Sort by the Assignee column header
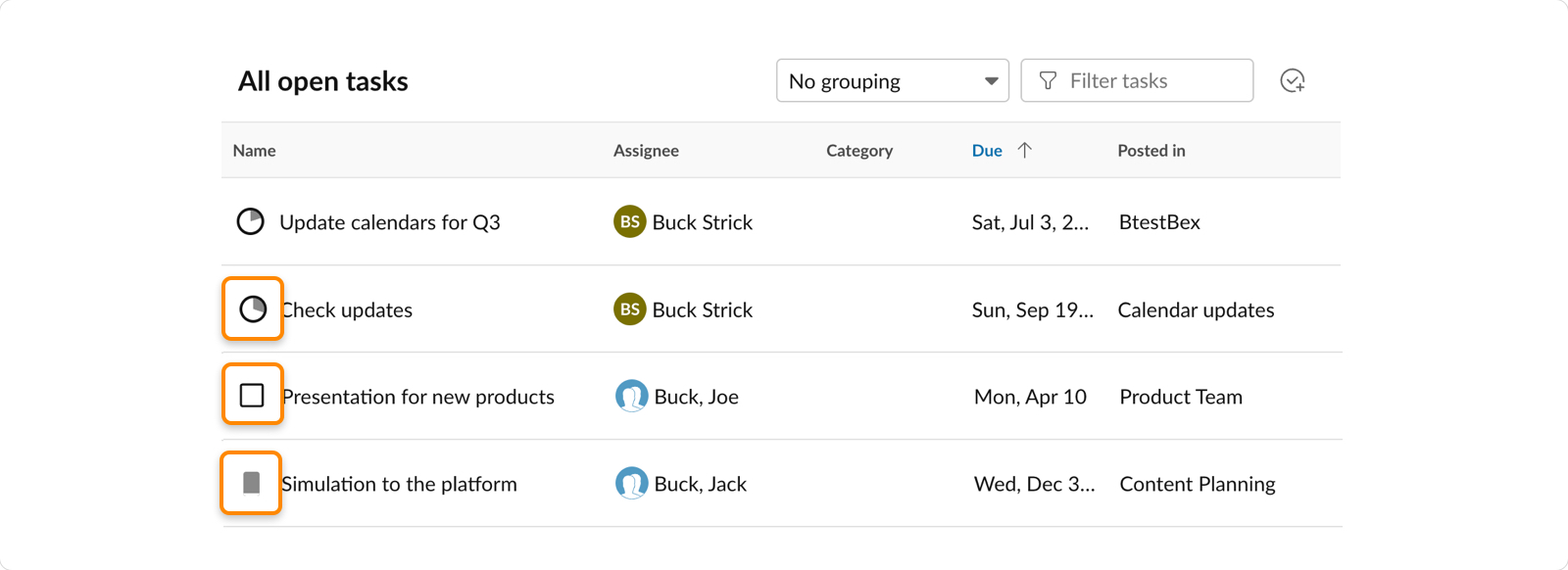1568x570 pixels. click(x=646, y=150)
